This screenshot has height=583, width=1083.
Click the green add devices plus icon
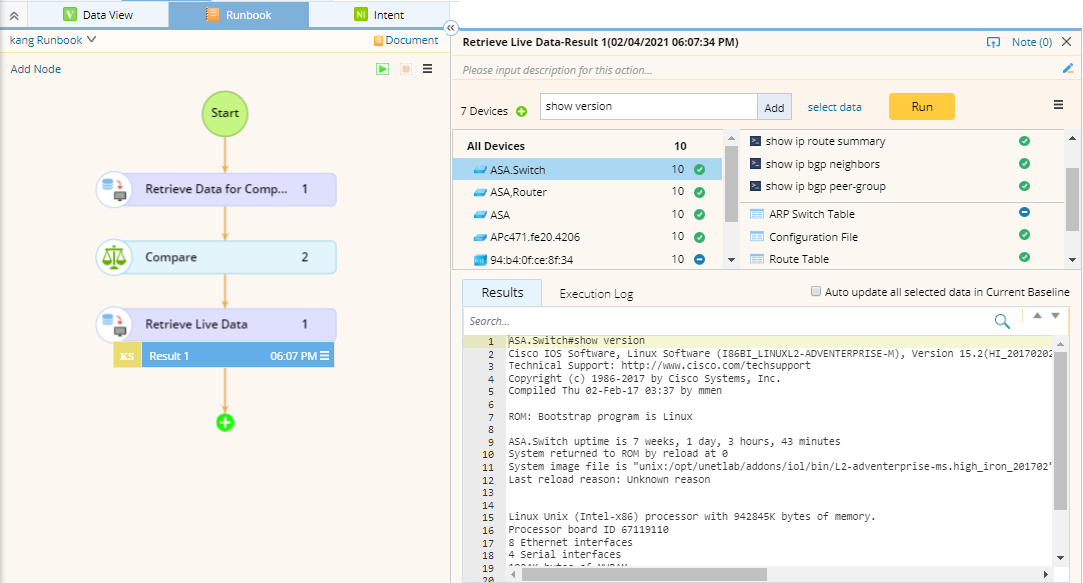point(521,111)
